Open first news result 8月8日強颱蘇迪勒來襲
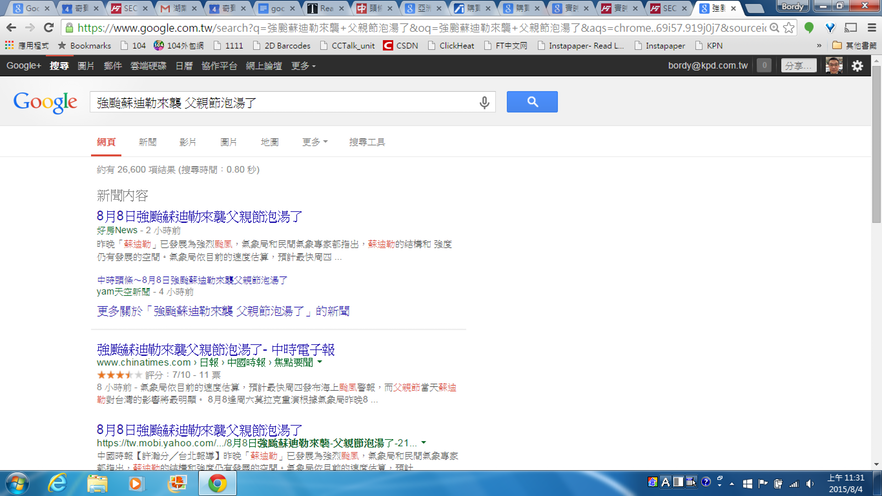The height and width of the screenshot is (496, 882). (x=200, y=217)
